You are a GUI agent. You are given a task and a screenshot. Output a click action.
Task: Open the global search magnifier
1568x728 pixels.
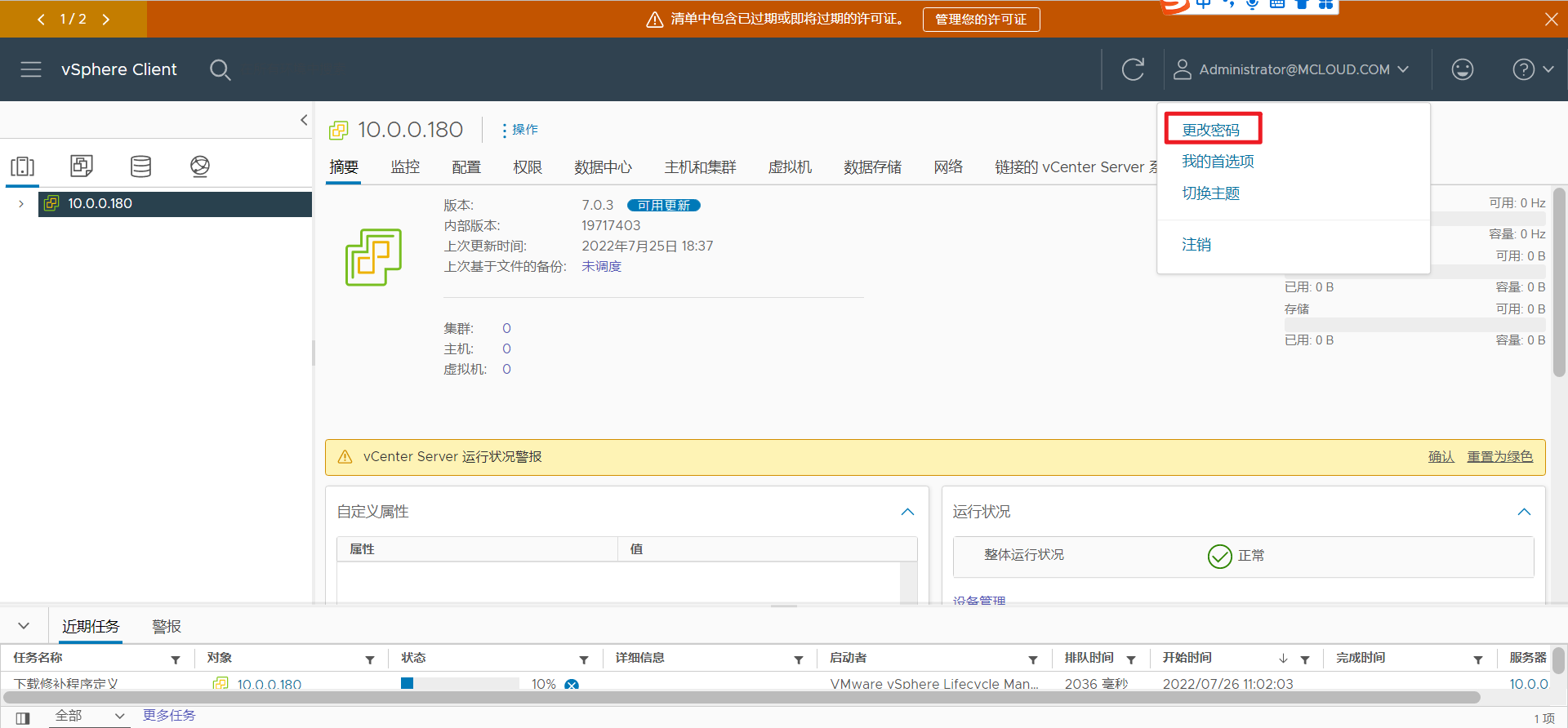click(220, 69)
